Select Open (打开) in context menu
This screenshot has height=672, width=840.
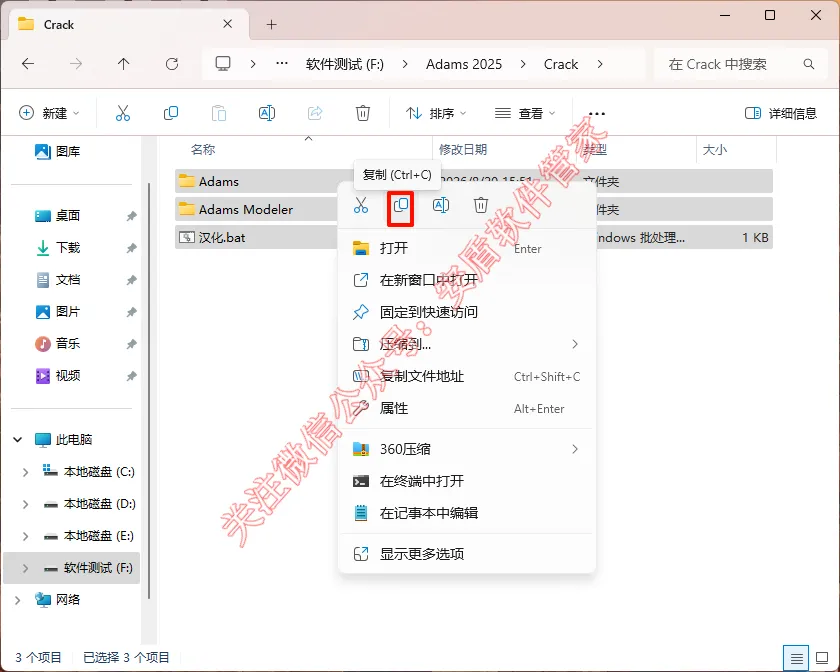pos(467,248)
